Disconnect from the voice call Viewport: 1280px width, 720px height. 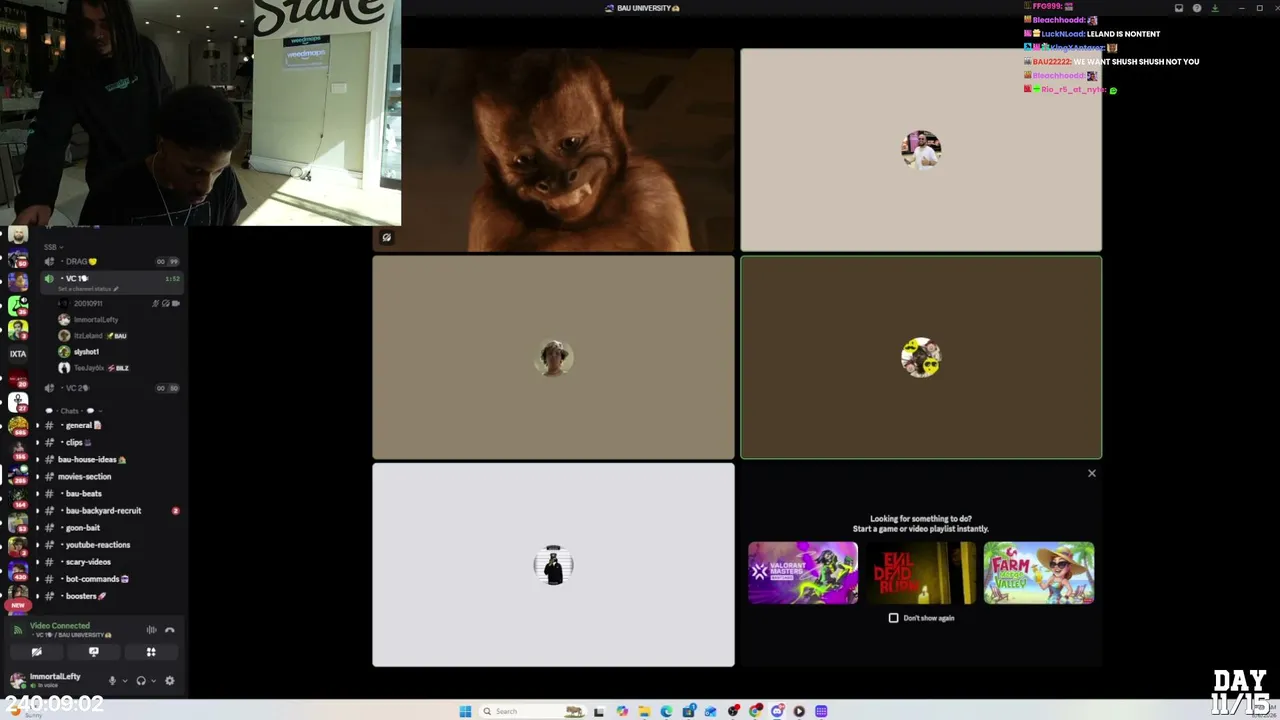point(170,630)
